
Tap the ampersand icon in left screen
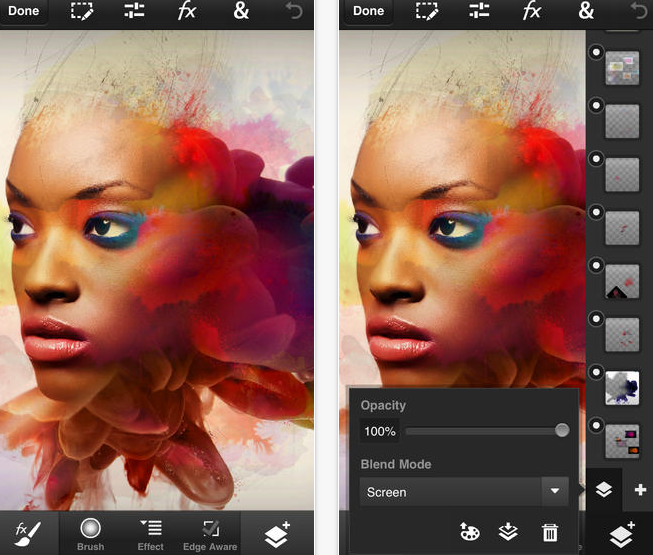pos(241,10)
